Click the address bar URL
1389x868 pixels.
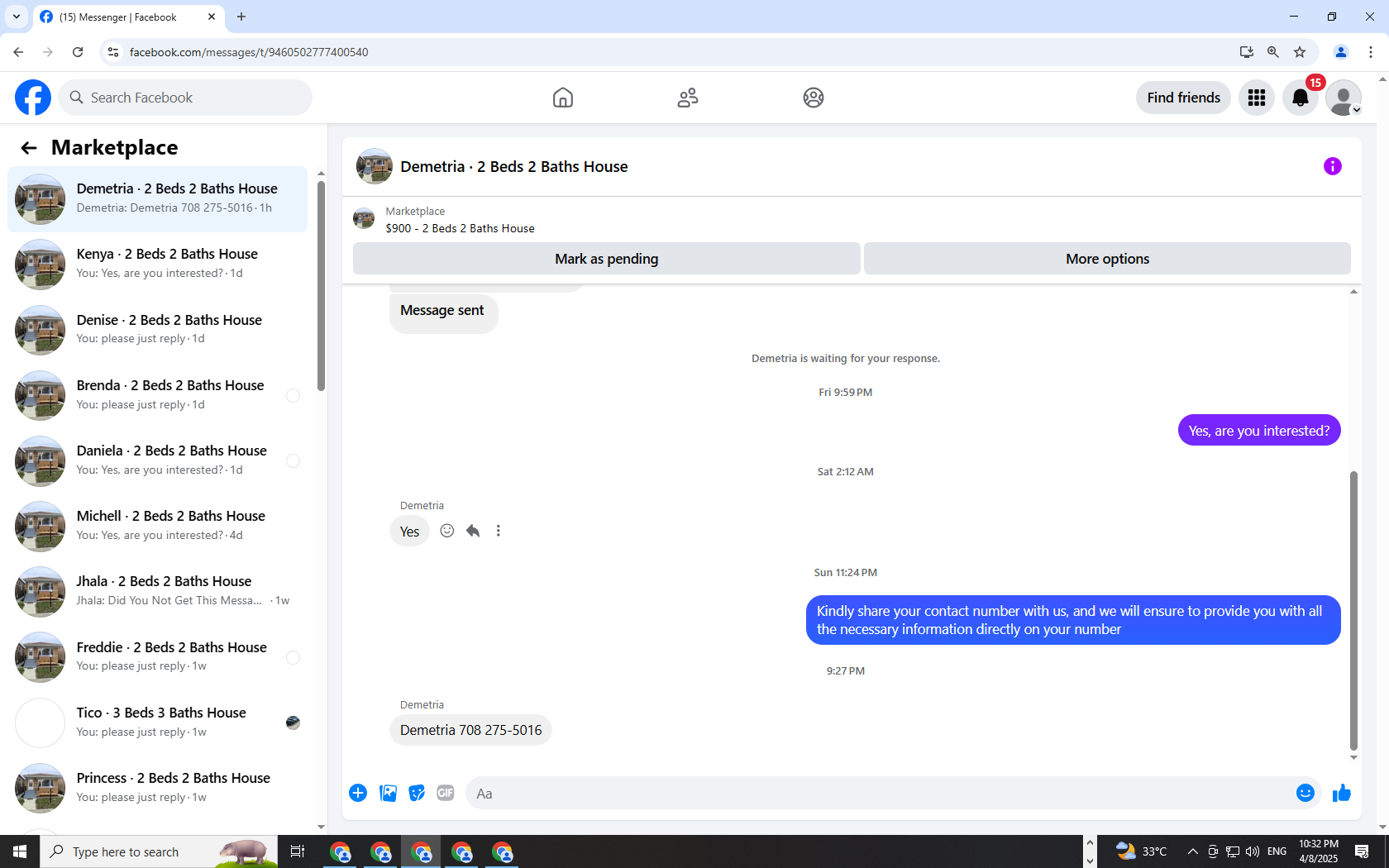pyautogui.click(x=249, y=52)
